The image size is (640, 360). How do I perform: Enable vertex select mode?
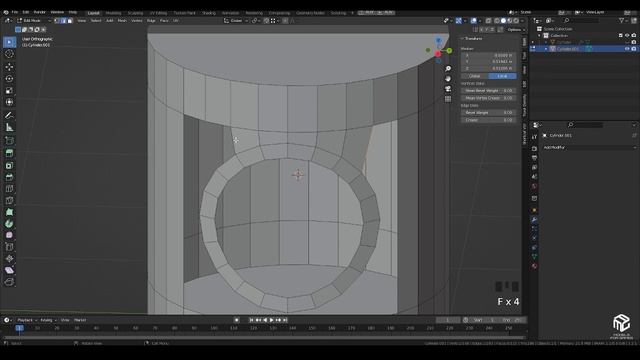tap(57, 20)
